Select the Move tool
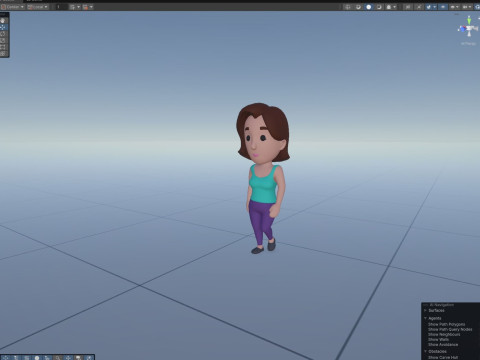The image size is (480, 360). pyautogui.click(x=3, y=27)
